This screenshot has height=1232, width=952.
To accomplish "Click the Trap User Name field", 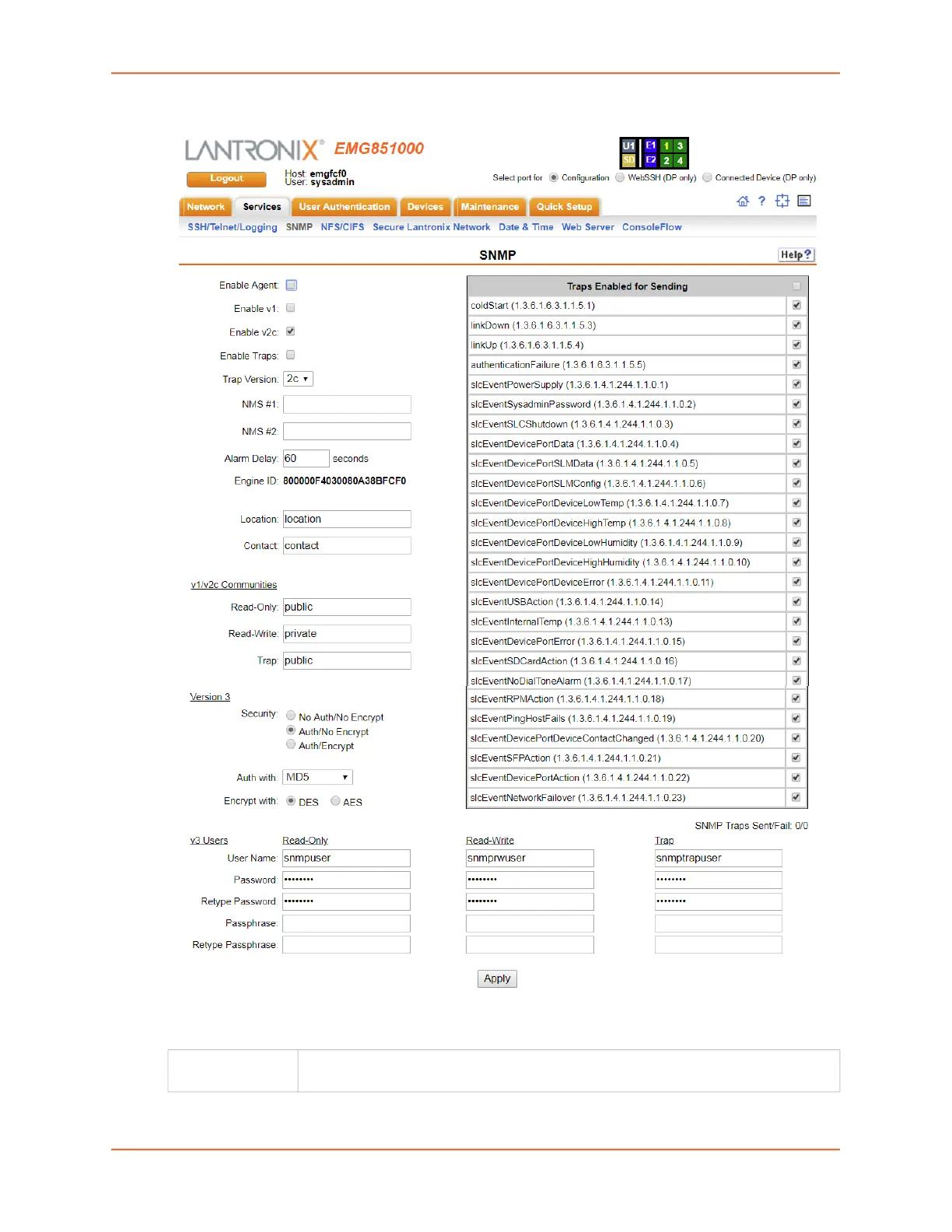I will [x=719, y=858].
